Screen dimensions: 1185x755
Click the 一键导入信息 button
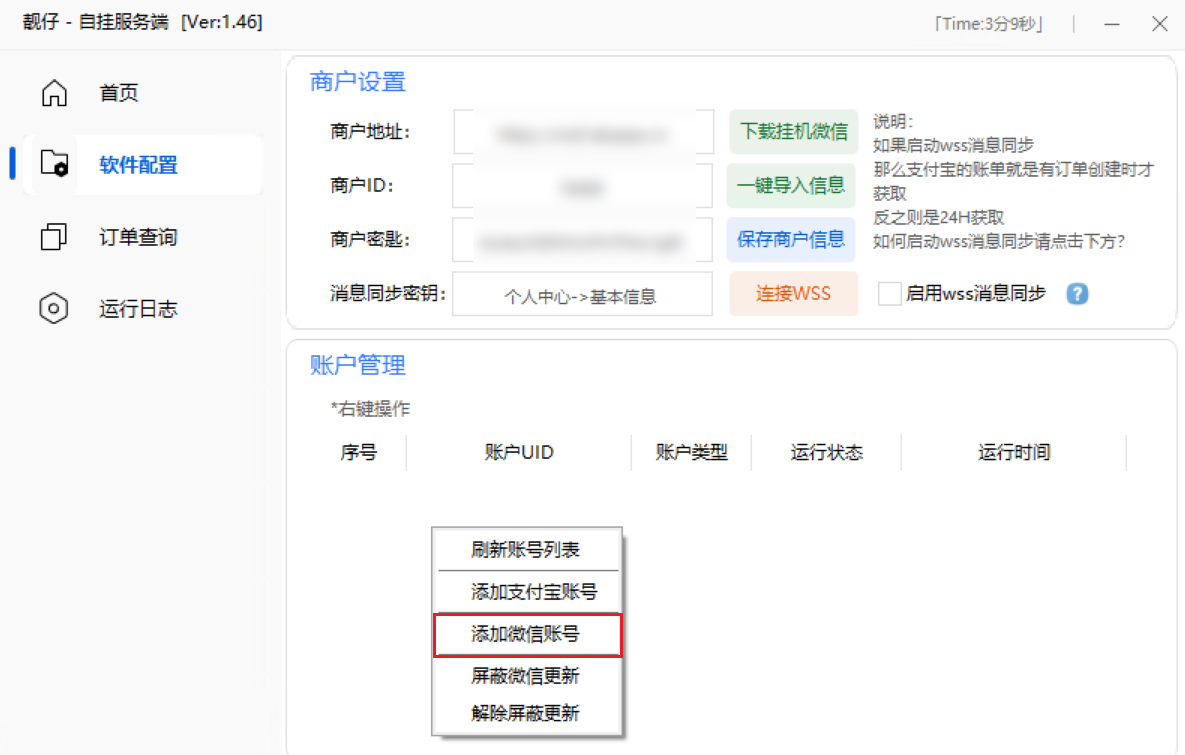coord(791,185)
